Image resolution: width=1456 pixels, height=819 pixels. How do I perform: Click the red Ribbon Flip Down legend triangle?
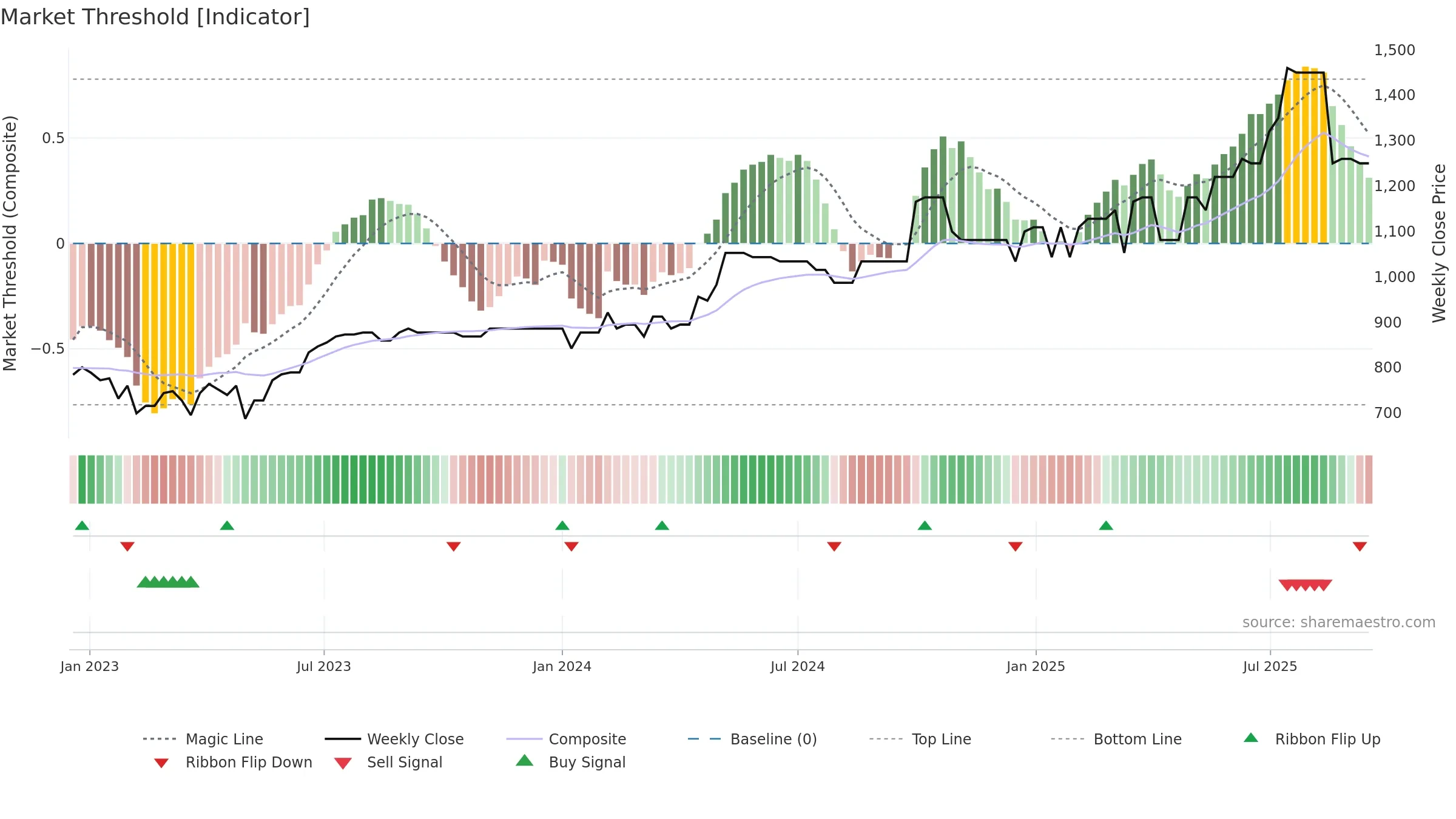(x=161, y=763)
